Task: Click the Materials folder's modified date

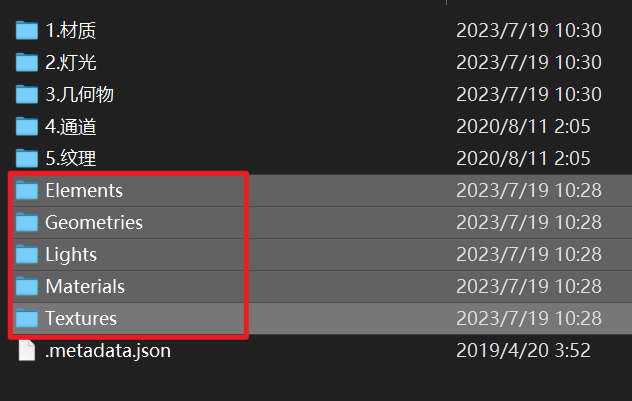Action: tap(529, 287)
